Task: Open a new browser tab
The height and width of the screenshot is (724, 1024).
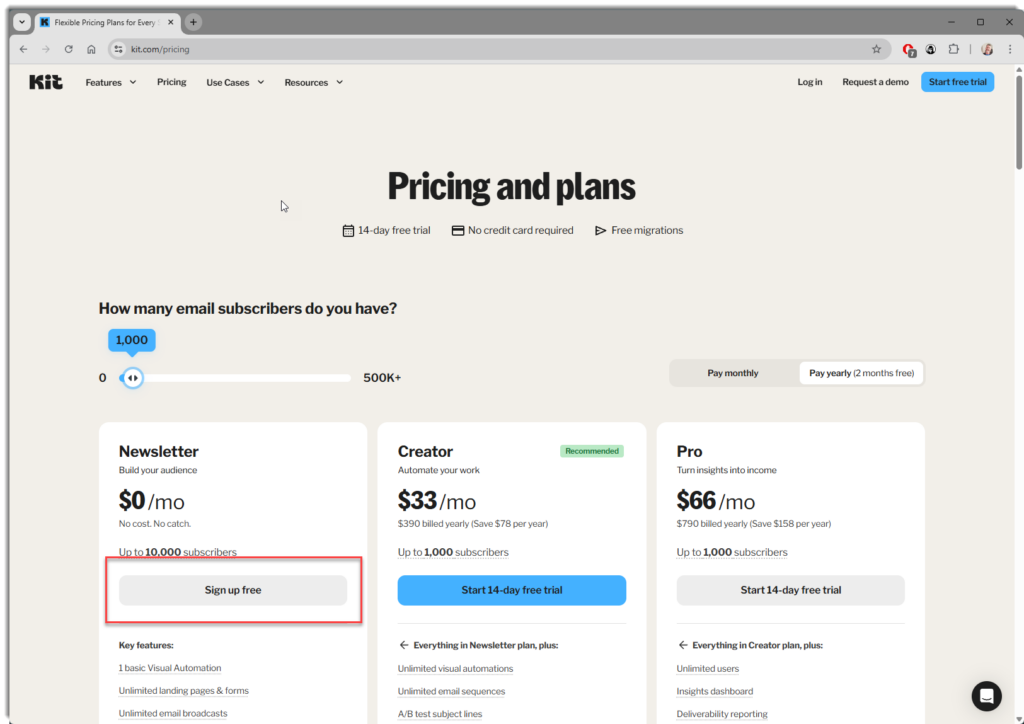Action: (193, 22)
